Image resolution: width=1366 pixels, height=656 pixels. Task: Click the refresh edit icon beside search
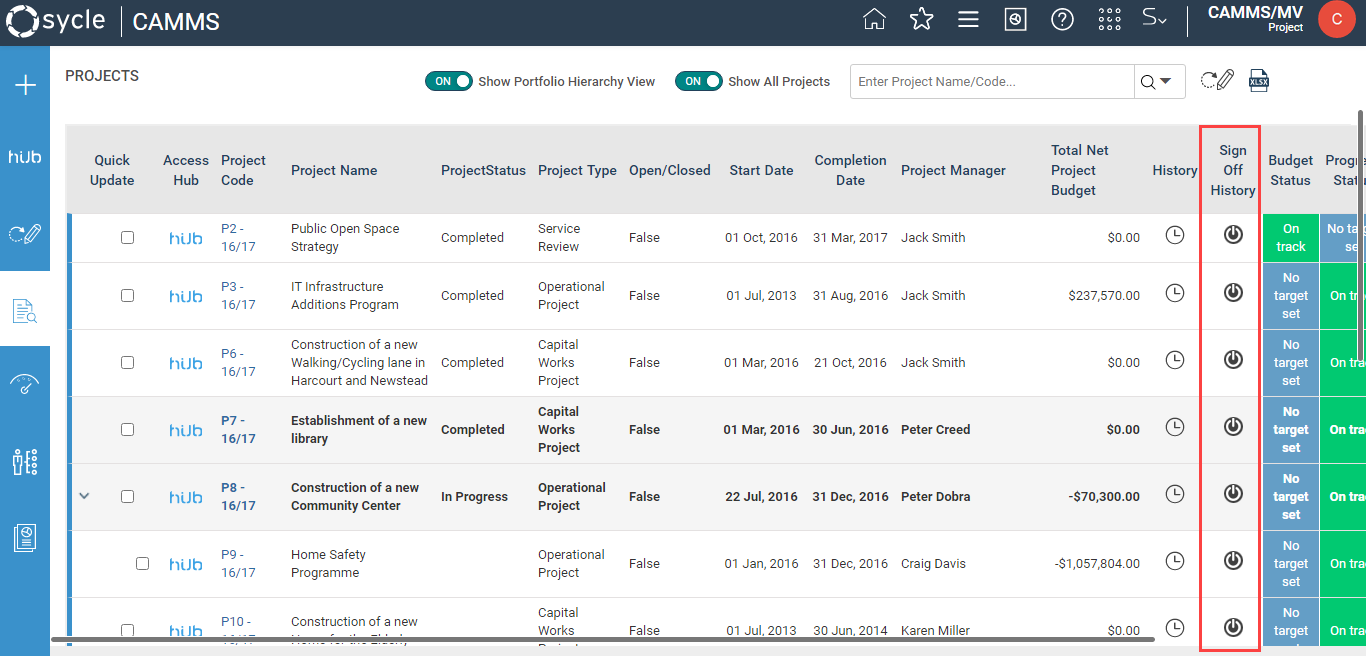[x=1217, y=81]
